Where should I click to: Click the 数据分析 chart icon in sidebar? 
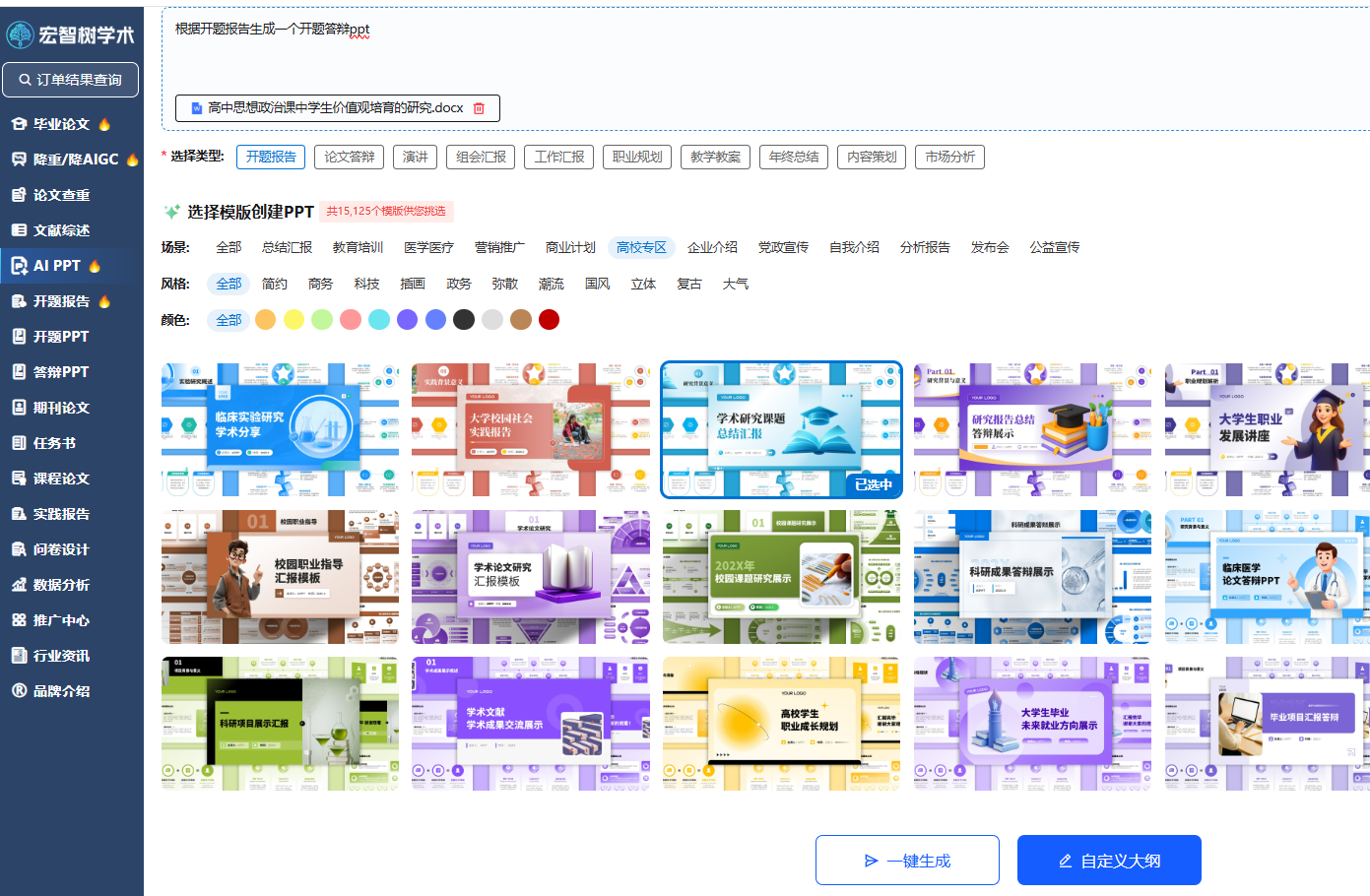[x=19, y=585]
